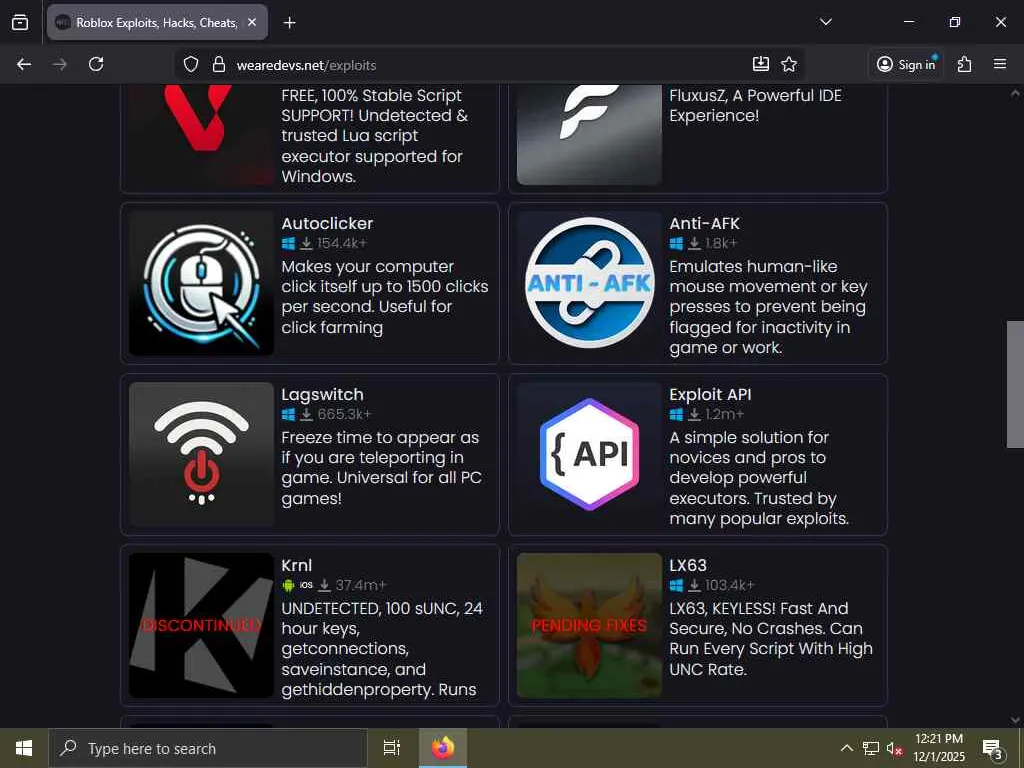Click the forward navigation arrow
This screenshot has width=1024, height=768.
point(59,64)
